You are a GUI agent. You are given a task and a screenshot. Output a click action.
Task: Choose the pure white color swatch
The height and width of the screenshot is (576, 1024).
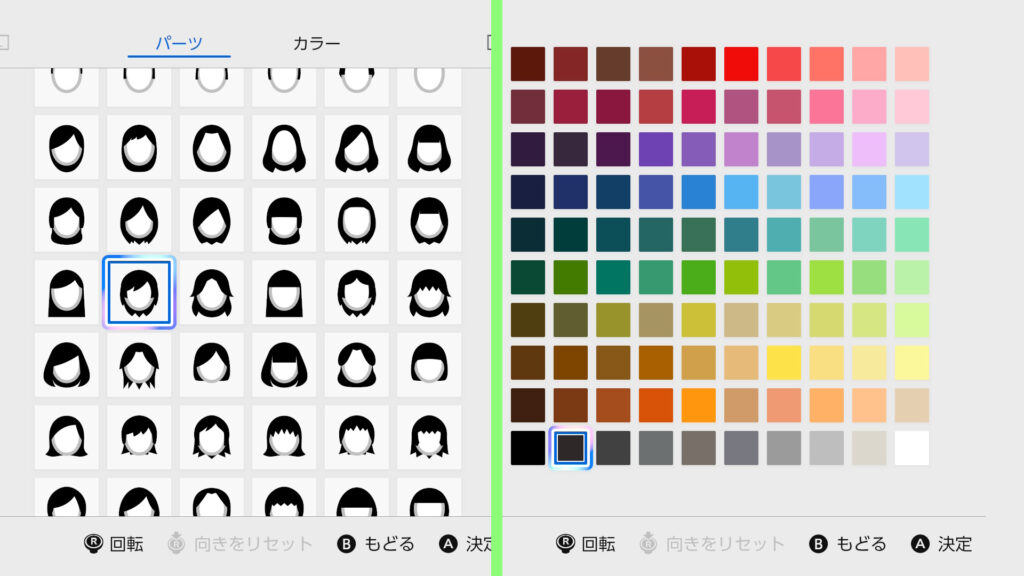[x=911, y=448]
